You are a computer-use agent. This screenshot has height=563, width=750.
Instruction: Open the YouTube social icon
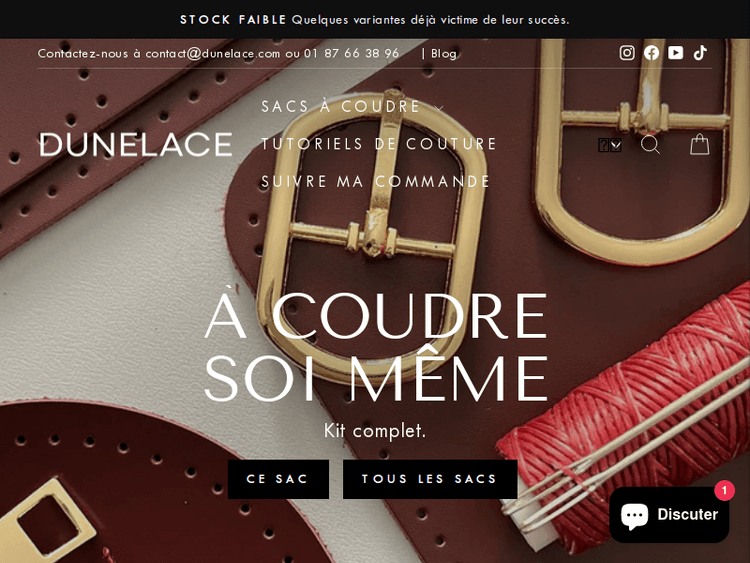675,53
